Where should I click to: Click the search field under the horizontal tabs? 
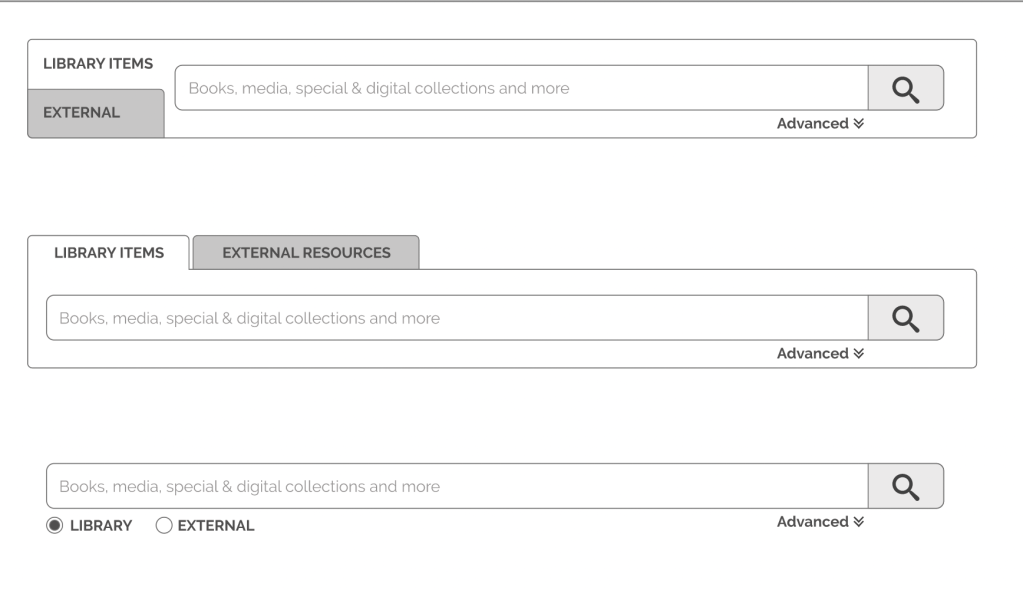(x=456, y=318)
